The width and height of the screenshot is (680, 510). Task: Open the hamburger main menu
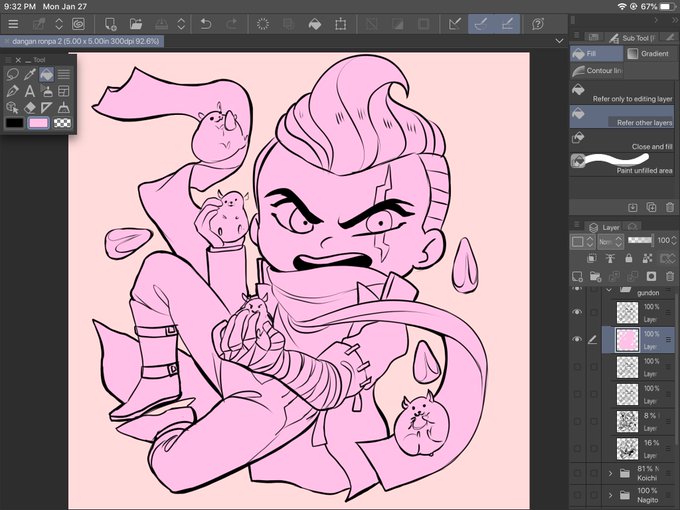pyautogui.click(x=13, y=24)
